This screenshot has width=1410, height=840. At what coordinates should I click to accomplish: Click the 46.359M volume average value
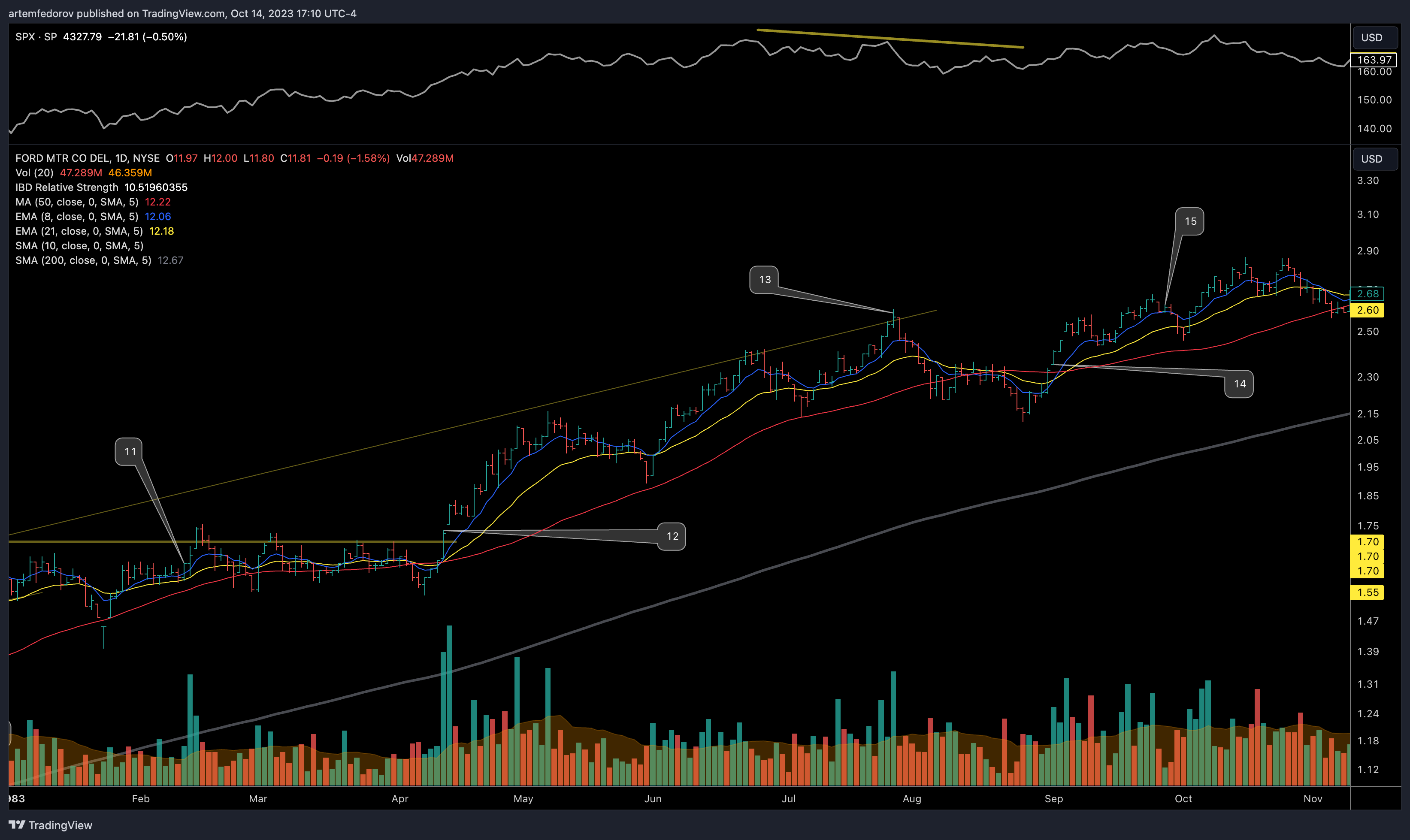tap(130, 172)
